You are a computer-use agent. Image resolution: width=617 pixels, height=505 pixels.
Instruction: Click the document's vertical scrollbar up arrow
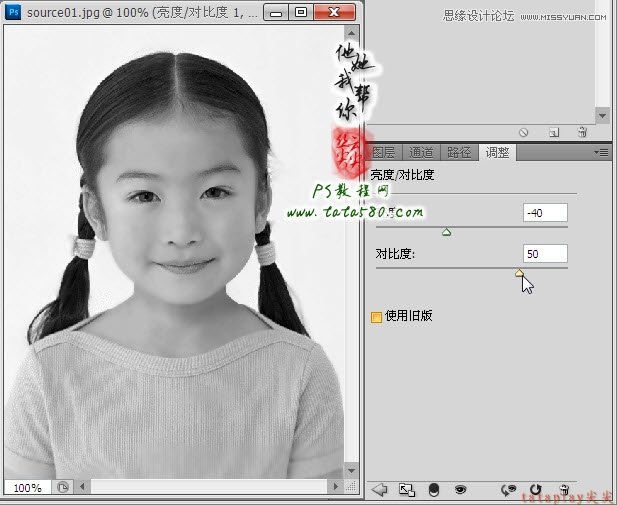click(x=351, y=33)
